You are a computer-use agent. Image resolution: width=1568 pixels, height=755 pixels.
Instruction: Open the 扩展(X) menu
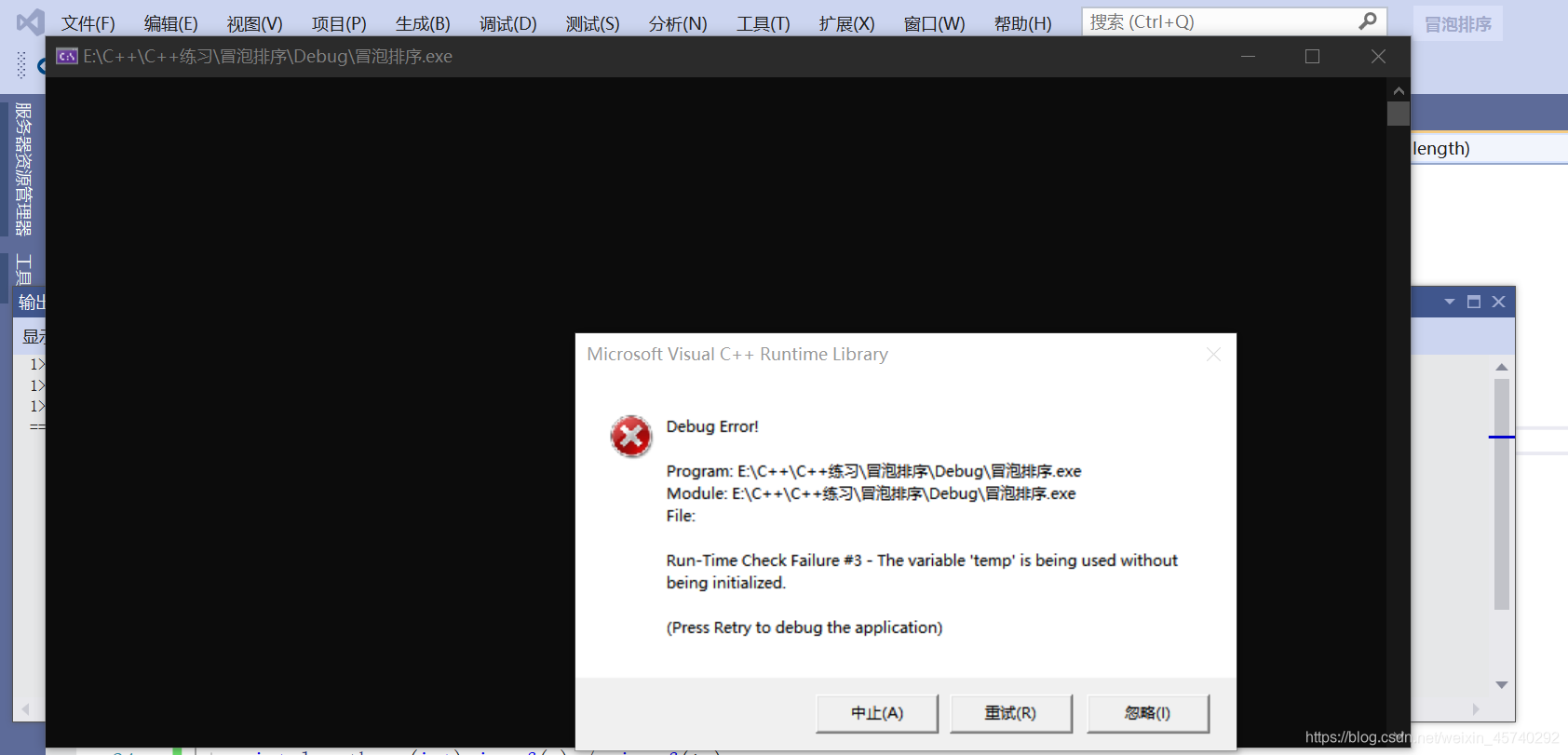point(846,23)
